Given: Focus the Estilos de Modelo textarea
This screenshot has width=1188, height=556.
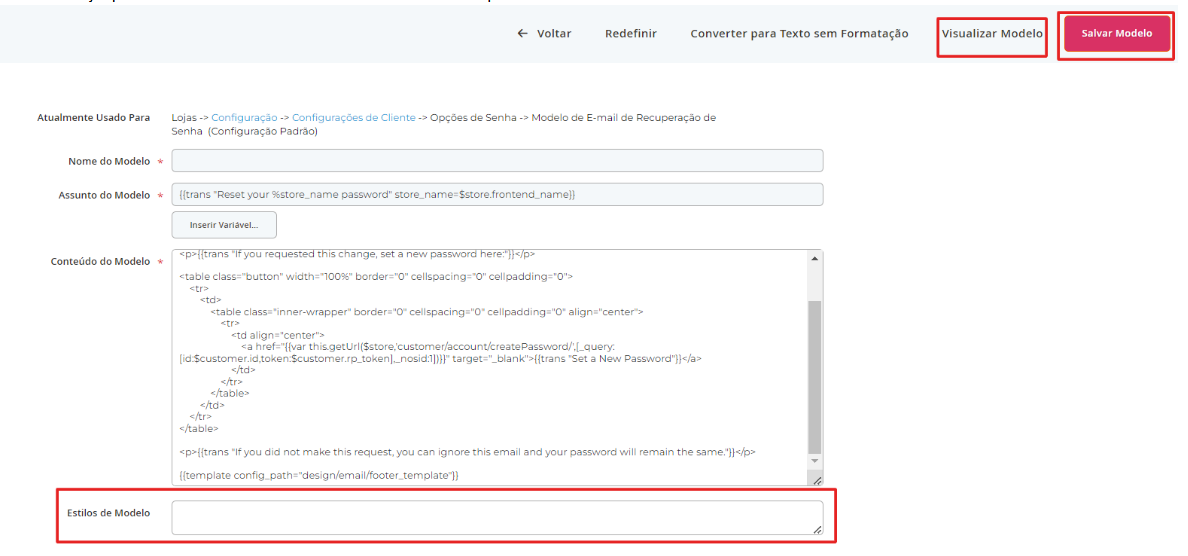Looking at the screenshot, I should [x=497, y=518].
